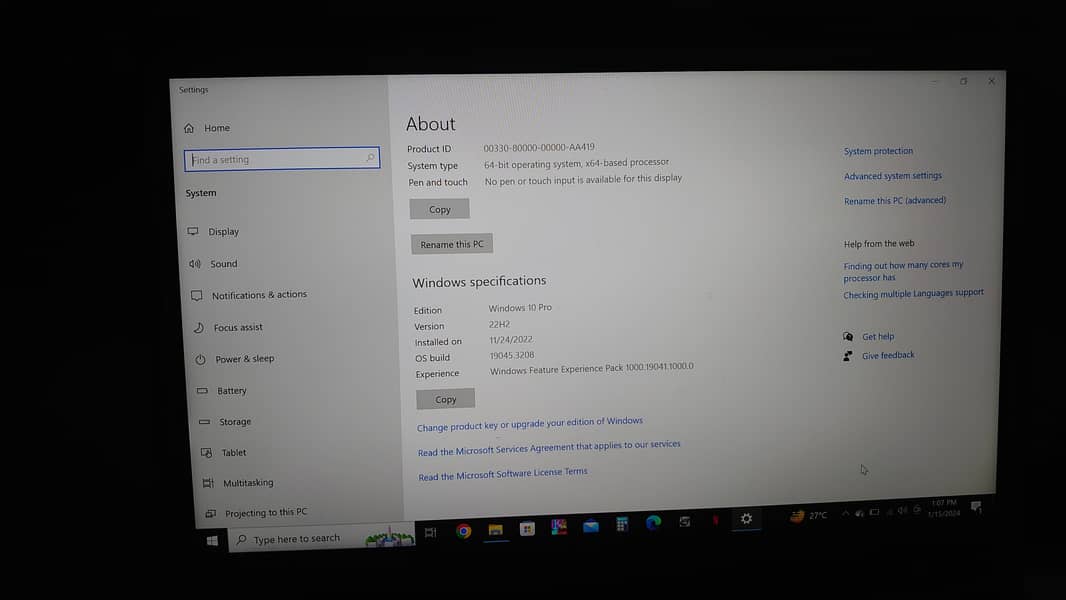Show hidden system tray icons
This screenshot has width=1066, height=600.
pos(845,513)
